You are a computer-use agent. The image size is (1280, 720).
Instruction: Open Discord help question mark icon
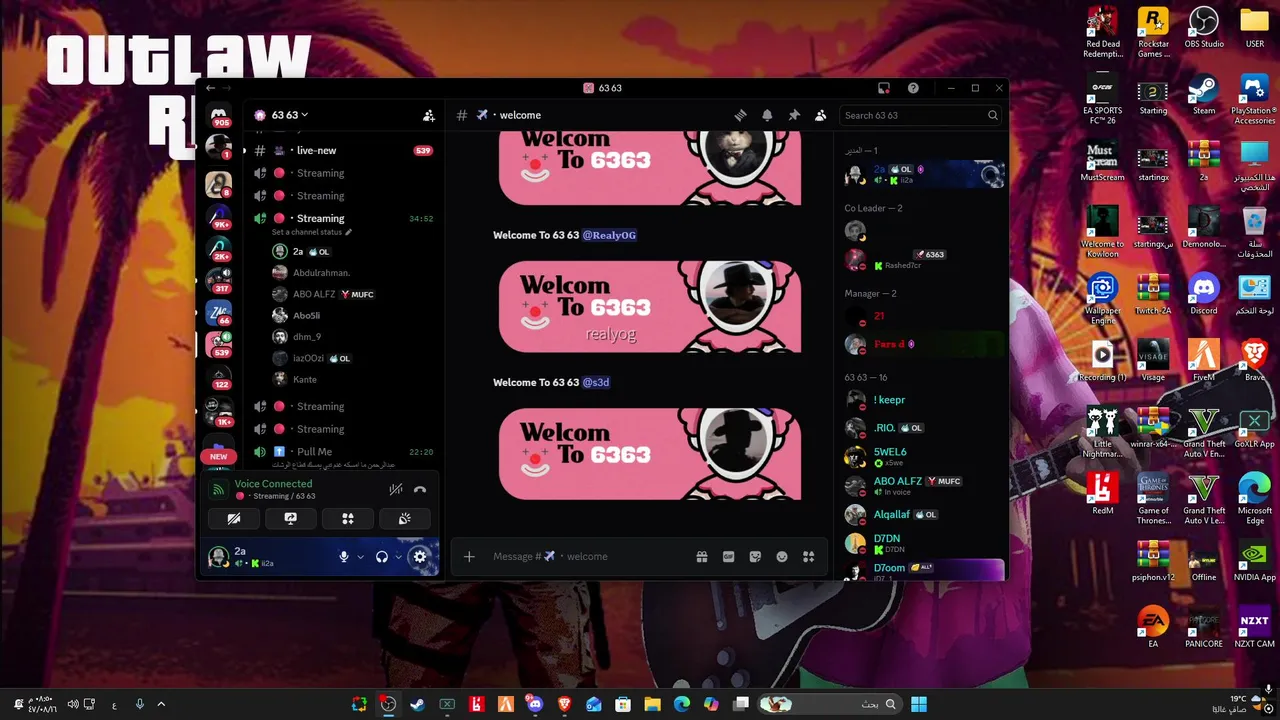coord(913,88)
